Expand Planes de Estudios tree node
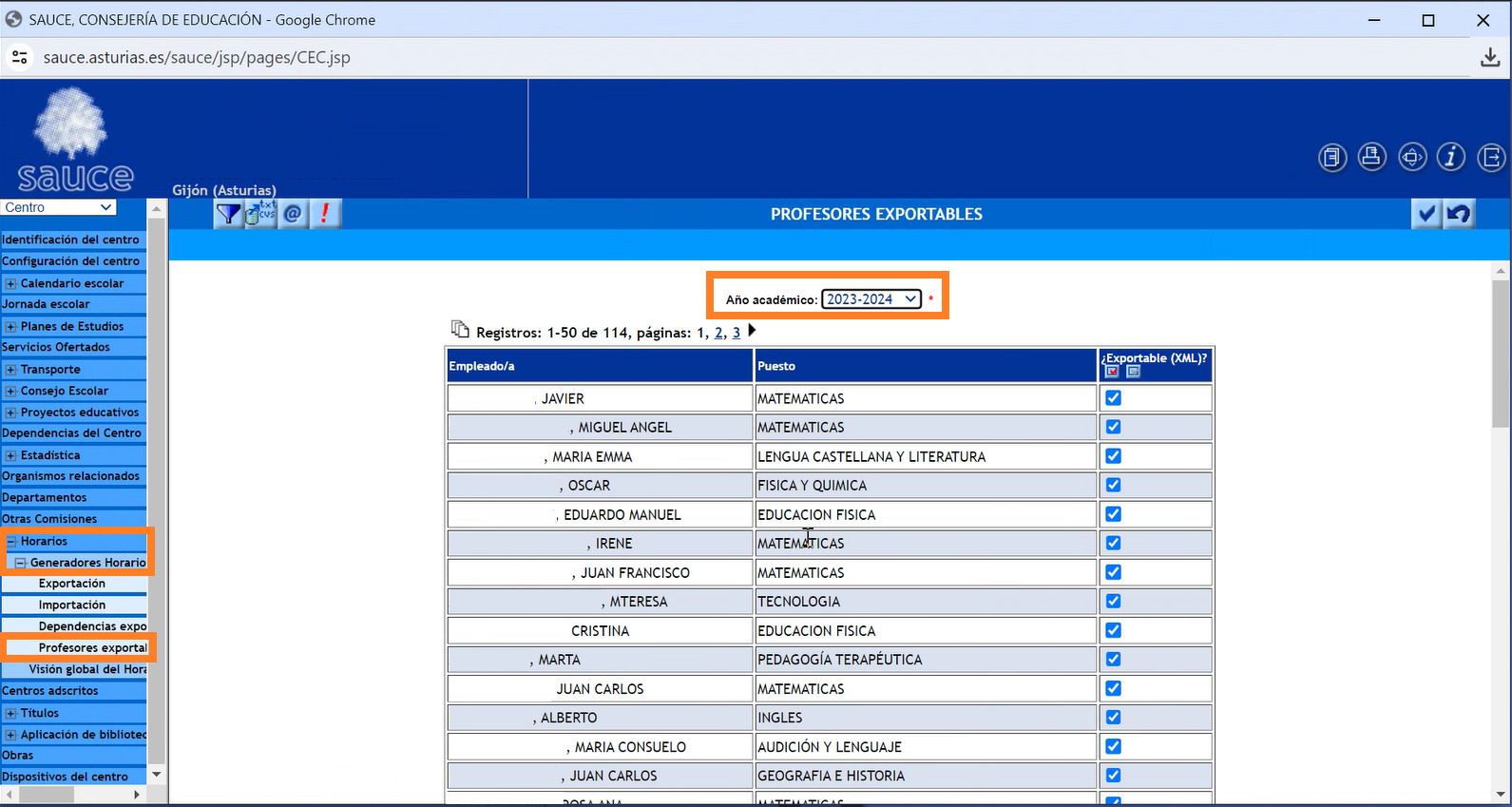Image resolution: width=1512 pixels, height=807 pixels. (10, 326)
